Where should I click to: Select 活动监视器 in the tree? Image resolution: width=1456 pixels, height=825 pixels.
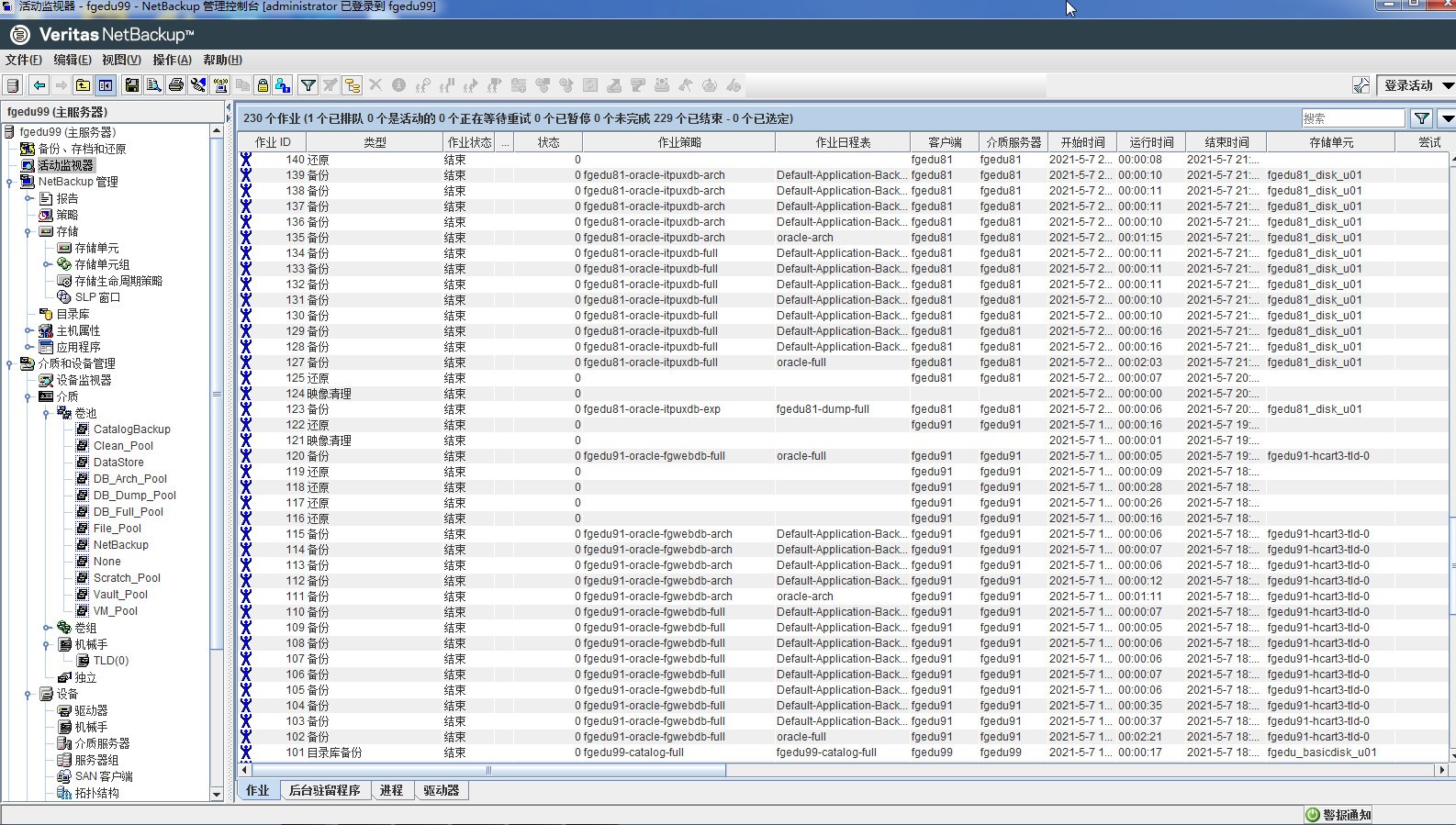65,165
